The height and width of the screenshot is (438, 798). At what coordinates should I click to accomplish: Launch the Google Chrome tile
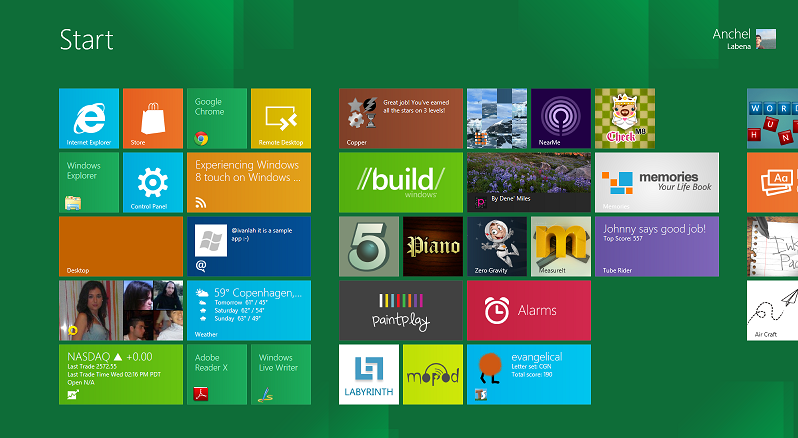click(x=217, y=119)
